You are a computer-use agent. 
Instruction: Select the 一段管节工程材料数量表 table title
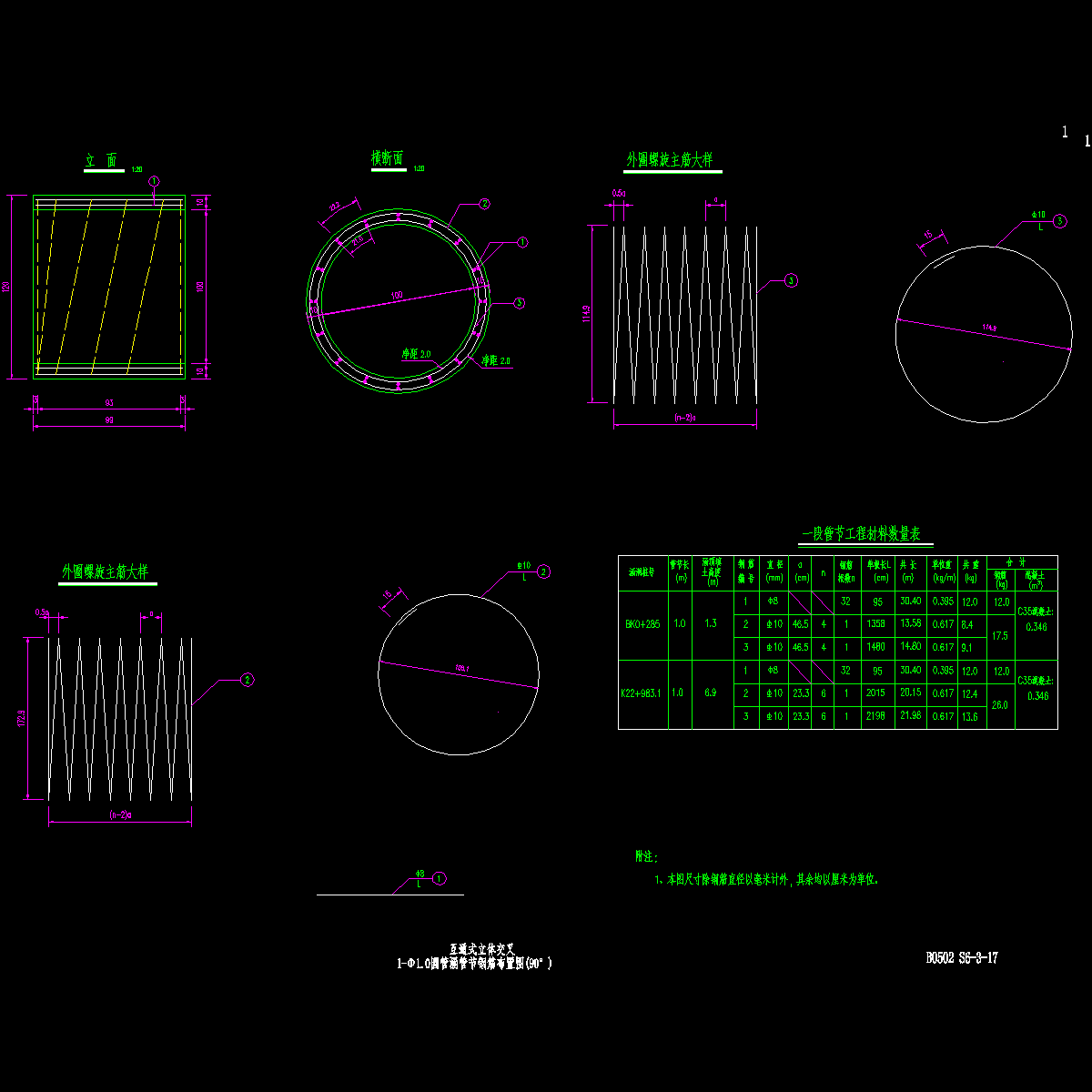coord(861,534)
